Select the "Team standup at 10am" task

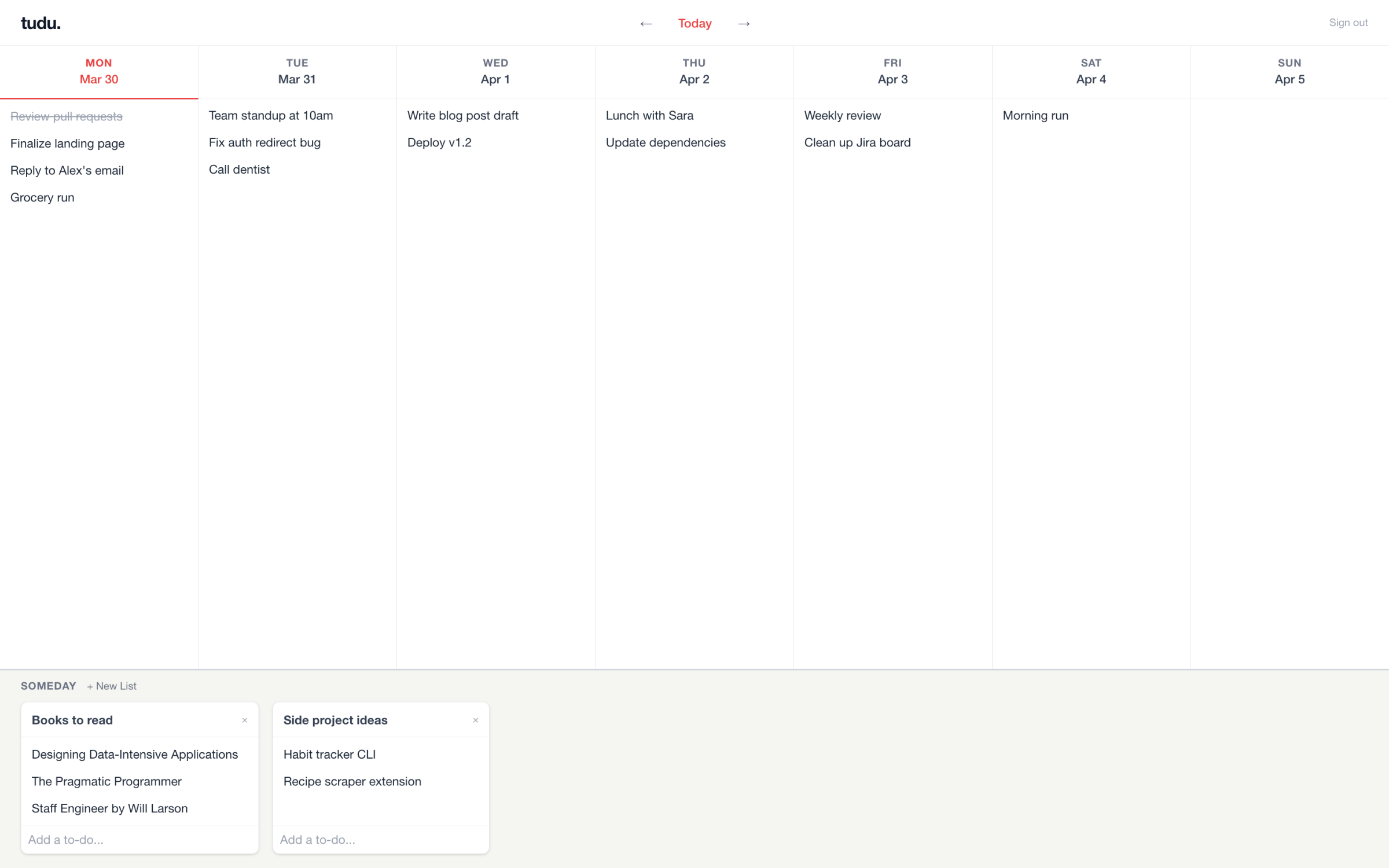pos(271,115)
